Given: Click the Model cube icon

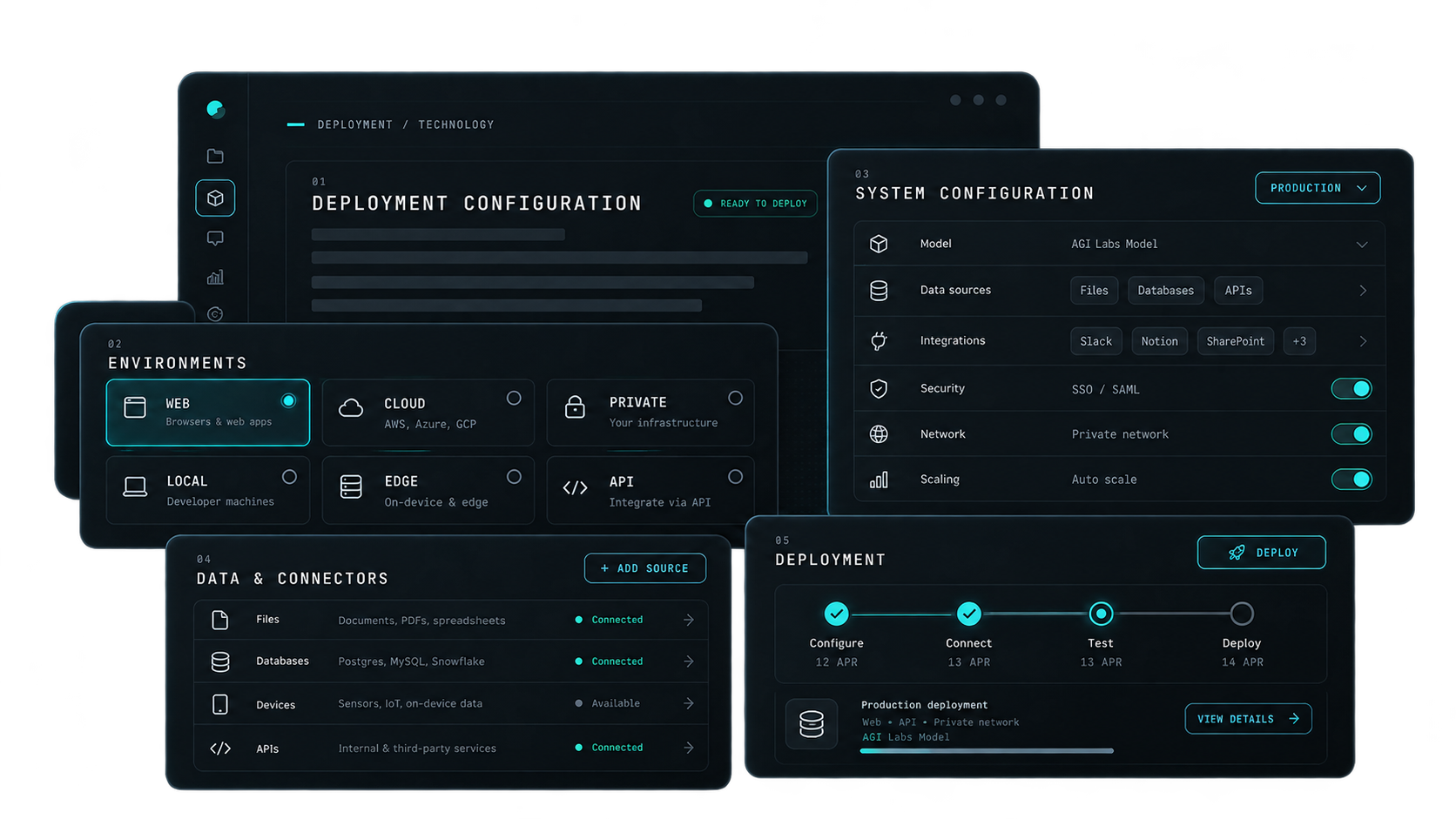Looking at the screenshot, I should 879,244.
